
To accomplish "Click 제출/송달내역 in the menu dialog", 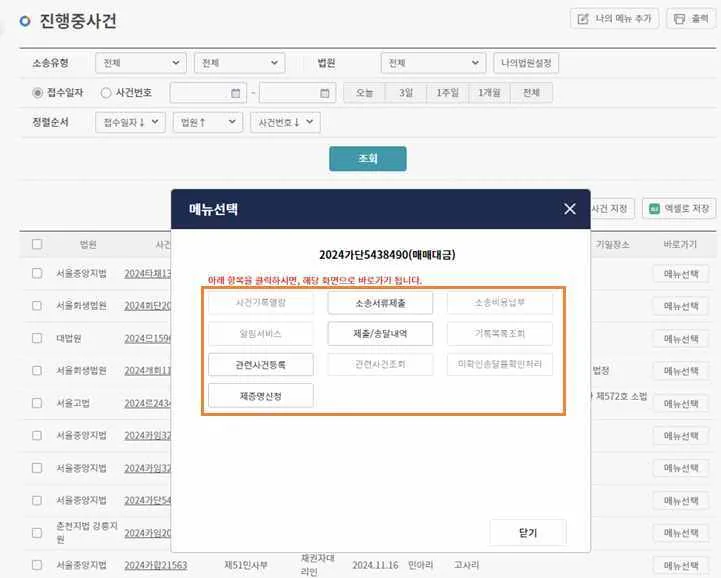I will click(380, 334).
